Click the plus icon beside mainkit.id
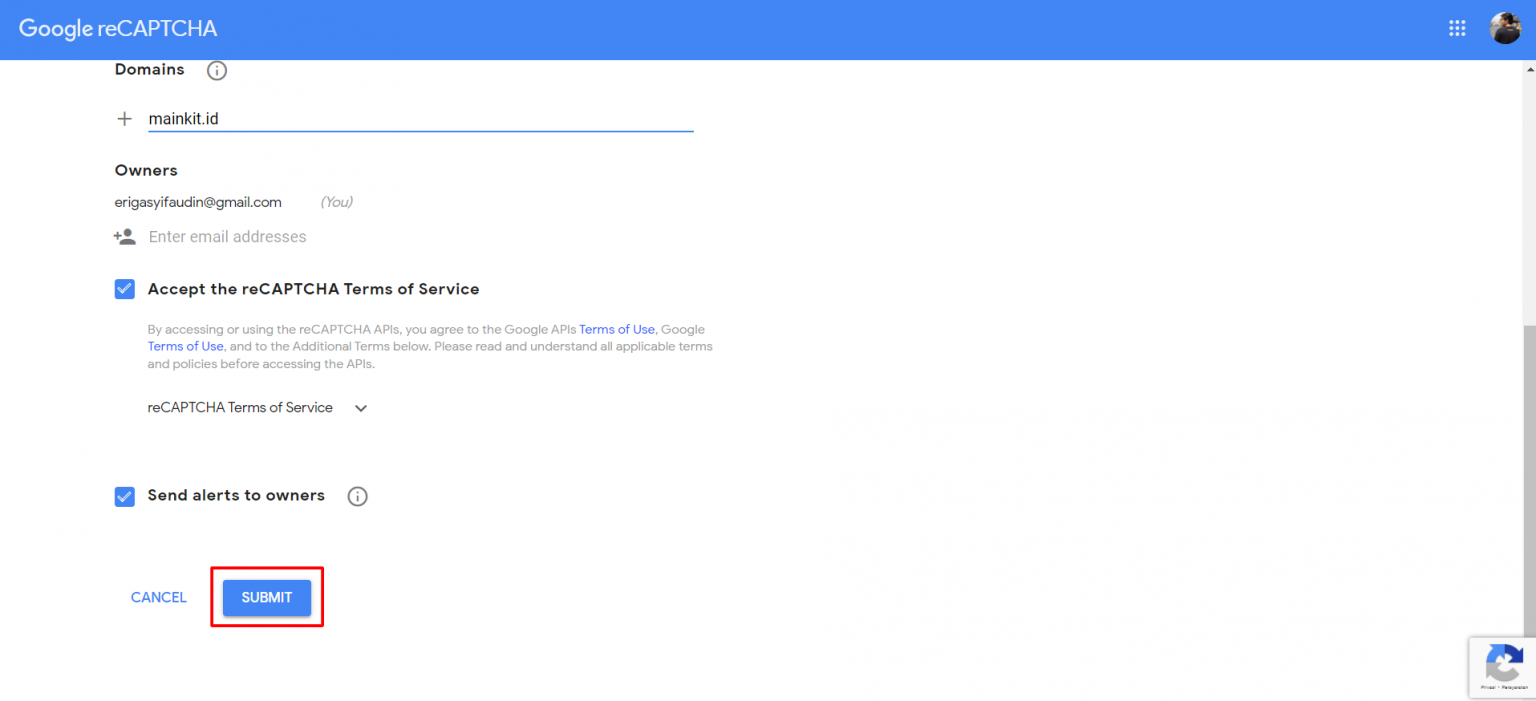Viewport: 1536px width, 701px height. tap(125, 119)
